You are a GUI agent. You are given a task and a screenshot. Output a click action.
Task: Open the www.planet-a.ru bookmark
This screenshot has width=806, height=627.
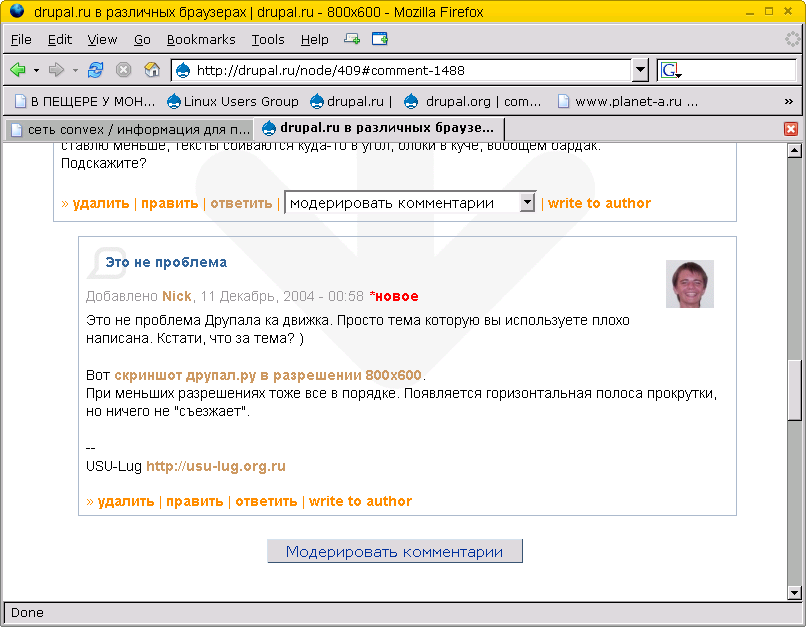[x=628, y=102]
